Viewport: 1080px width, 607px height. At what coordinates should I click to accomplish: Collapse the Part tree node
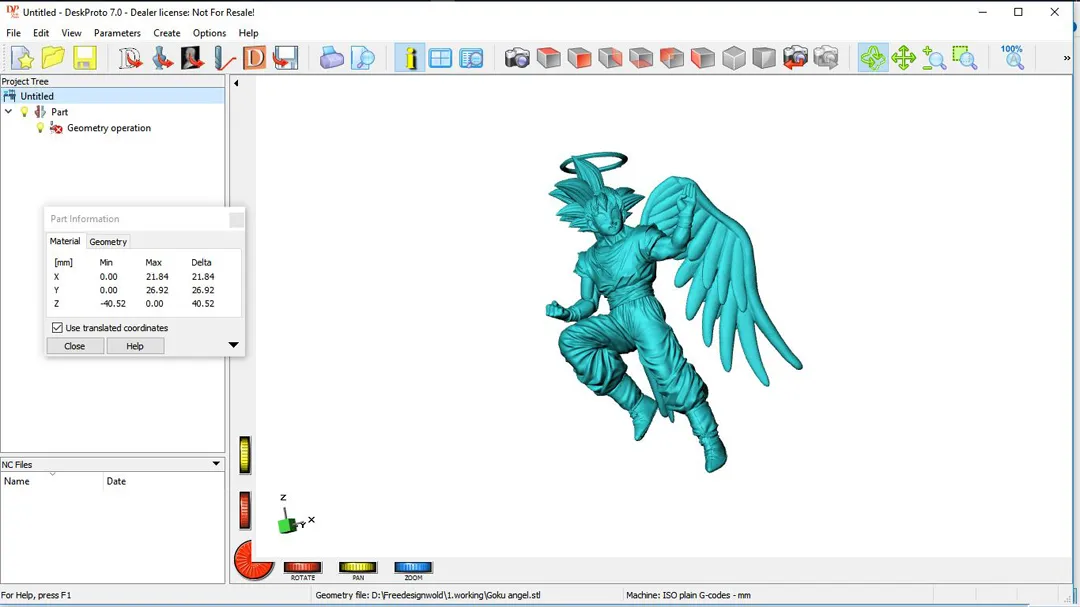click(9, 112)
